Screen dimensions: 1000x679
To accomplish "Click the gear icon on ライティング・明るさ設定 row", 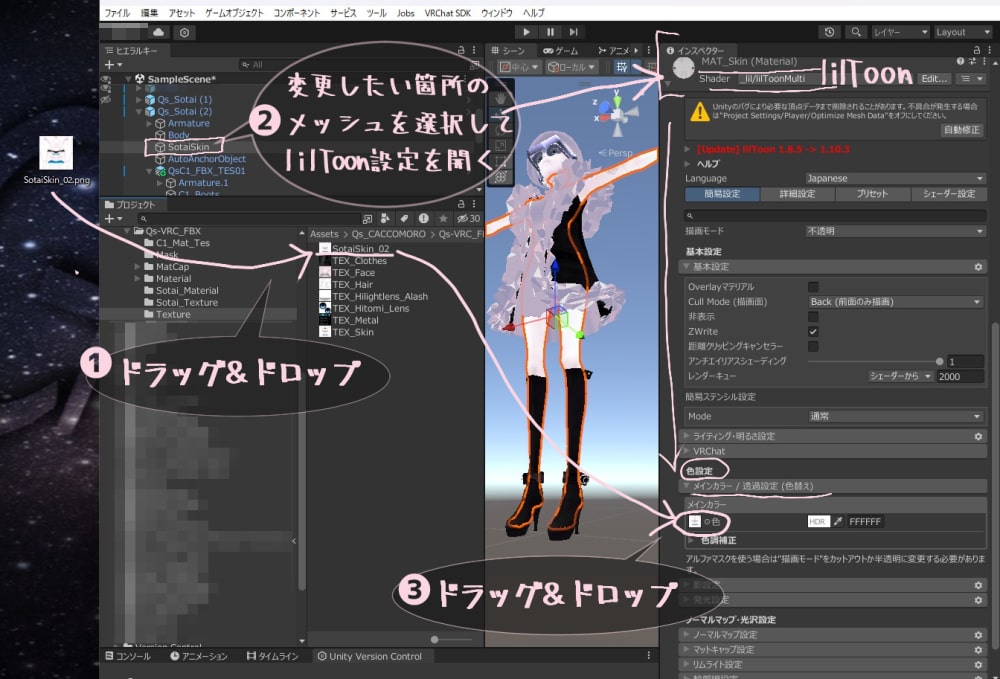I will pos(978,436).
